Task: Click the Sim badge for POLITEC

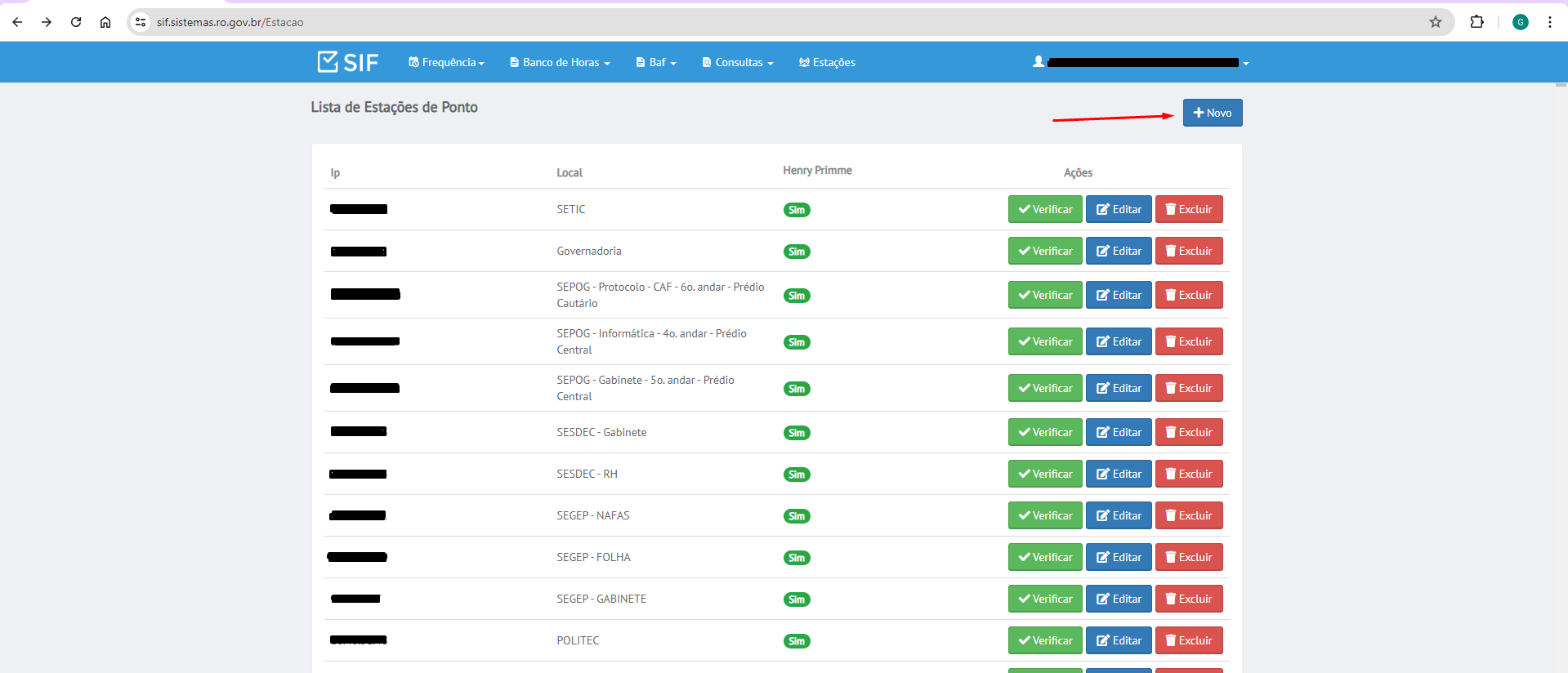Action: pos(797,641)
